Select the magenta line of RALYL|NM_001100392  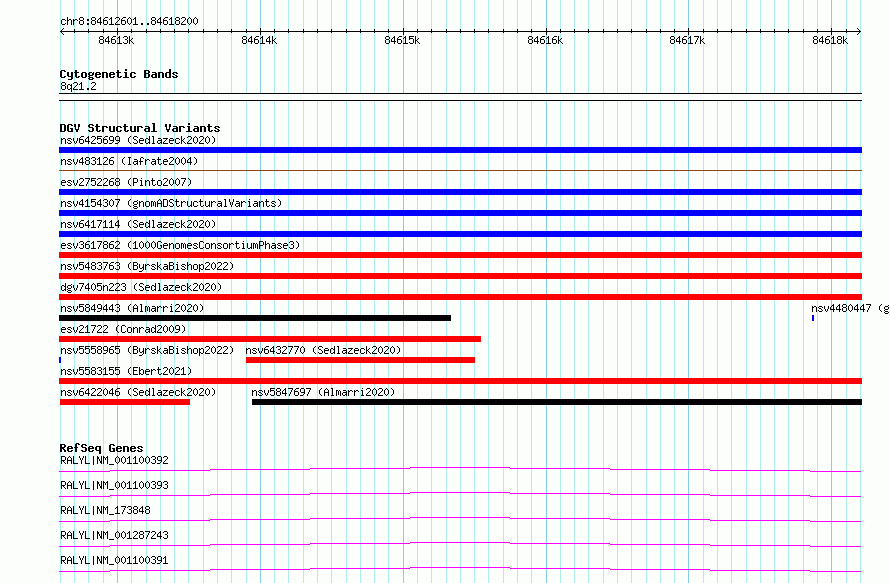point(460,469)
